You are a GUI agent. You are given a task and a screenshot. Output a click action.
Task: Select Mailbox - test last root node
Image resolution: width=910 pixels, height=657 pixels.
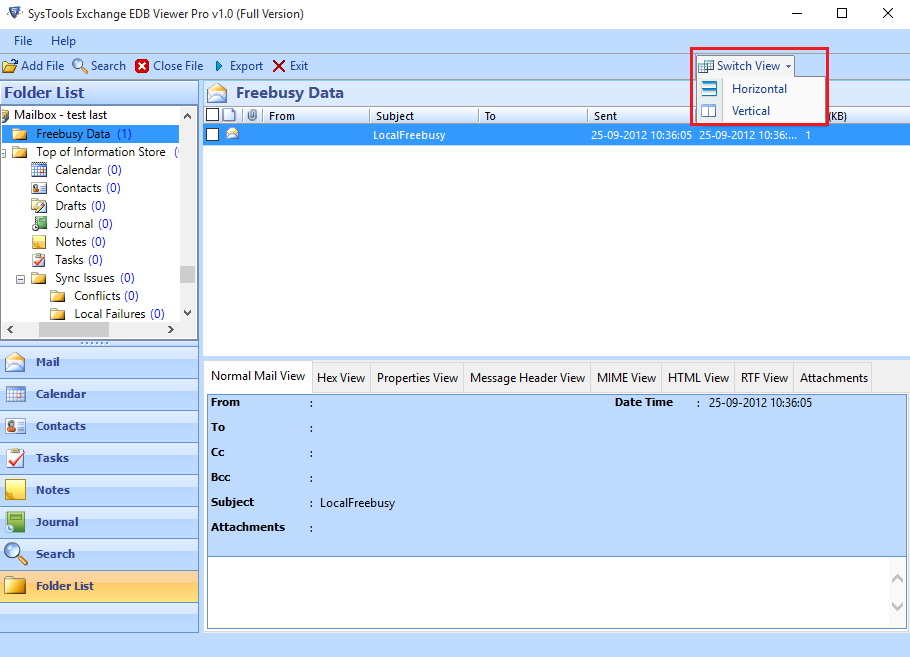pos(60,115)
